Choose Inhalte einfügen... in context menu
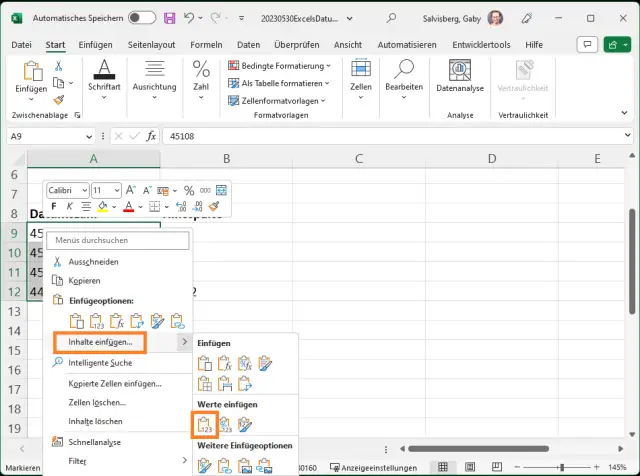Image resolution: width=640 pixels, height=476 pixels. pos(100,343)
